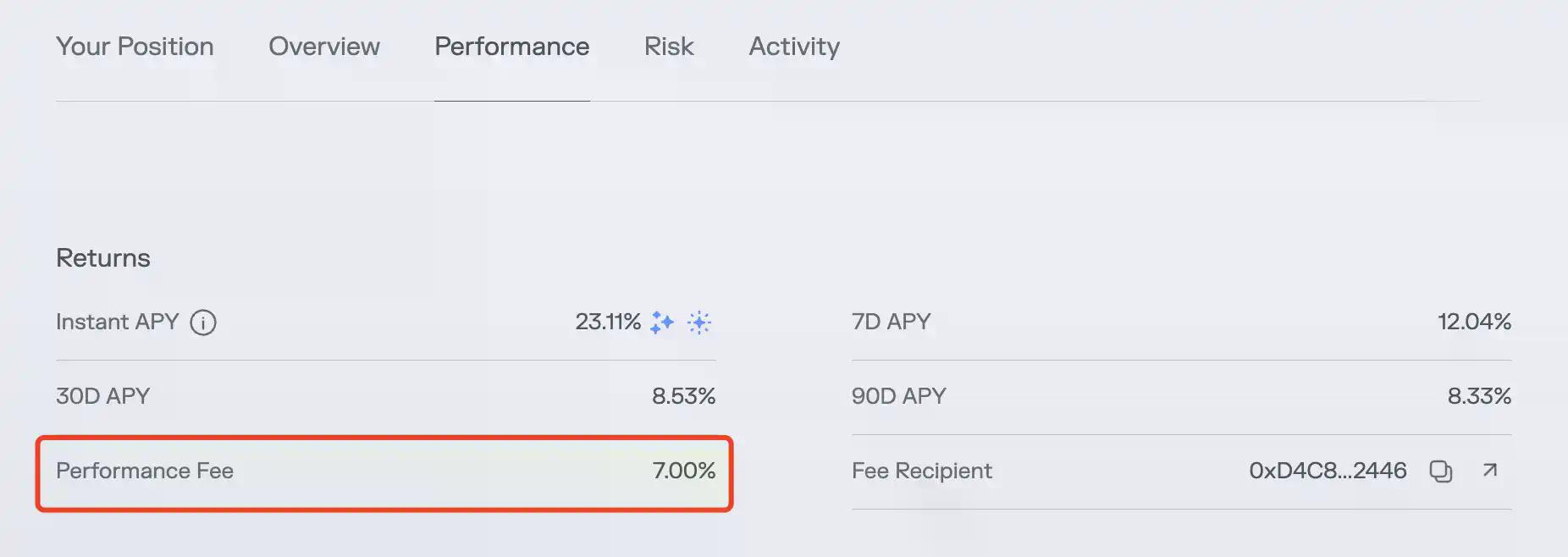Click the blue sparkle stars icon beside 23.11%
The height and width of the screenshot is (557, 1568).
pyautogui.click(x=662, y=323)
